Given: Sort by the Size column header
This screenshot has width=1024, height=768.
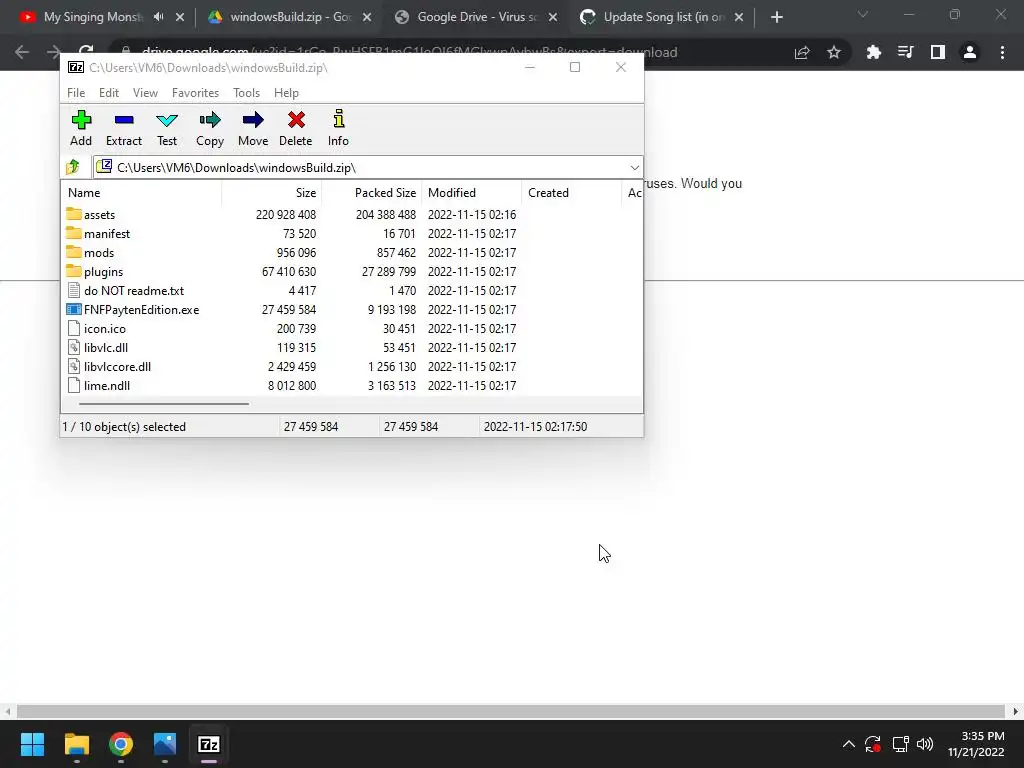Looking at the screenshot, I should click(272, 193).
